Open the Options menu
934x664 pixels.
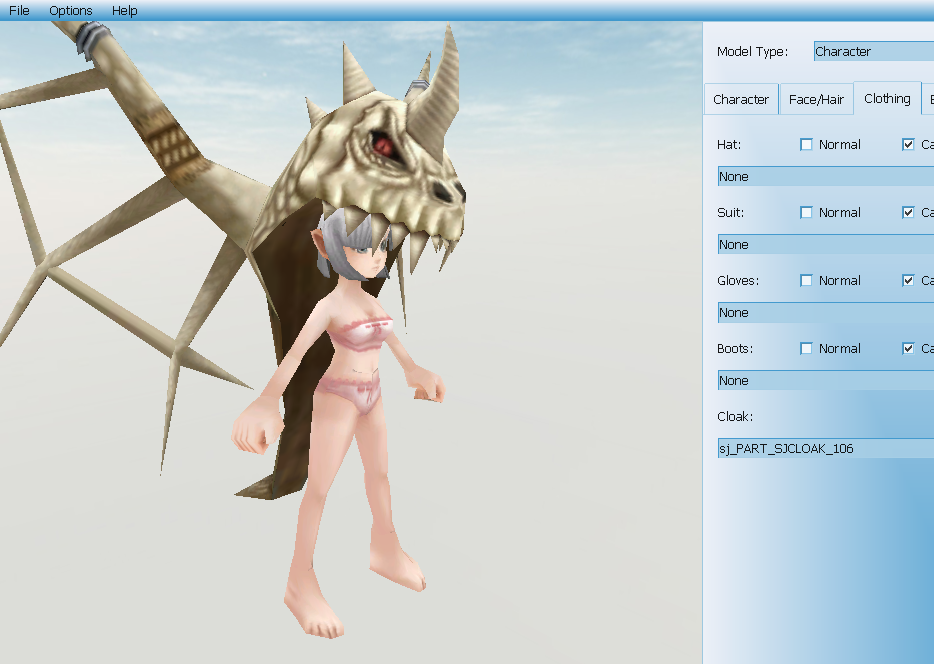click(71, 11)
